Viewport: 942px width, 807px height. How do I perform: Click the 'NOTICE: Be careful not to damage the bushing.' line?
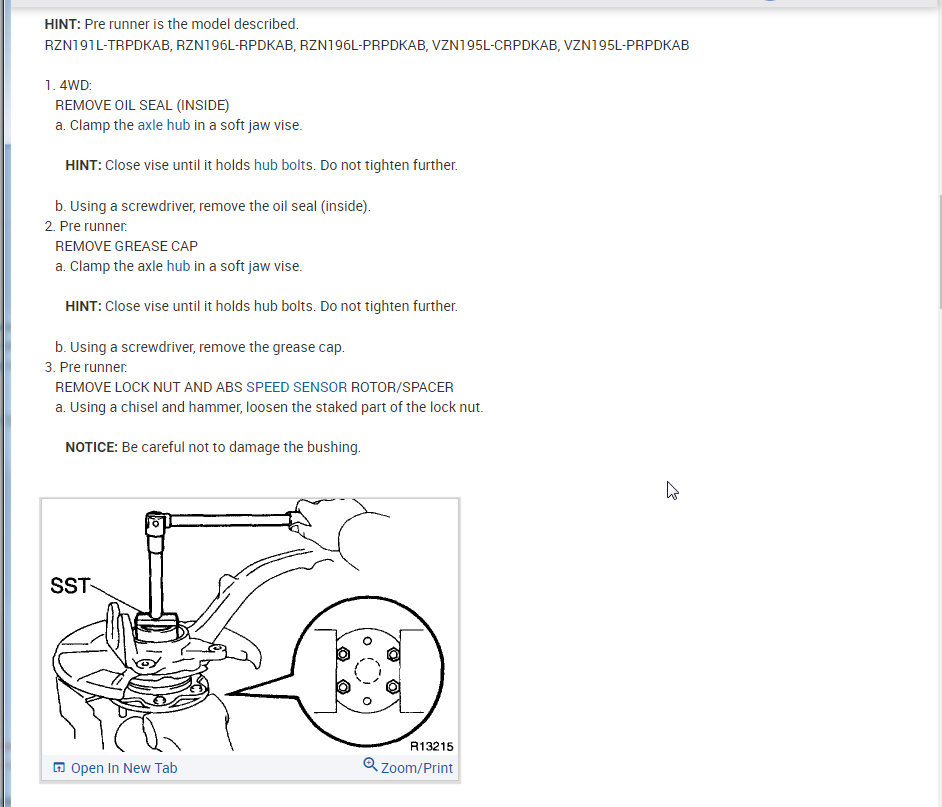click(213, 447)
